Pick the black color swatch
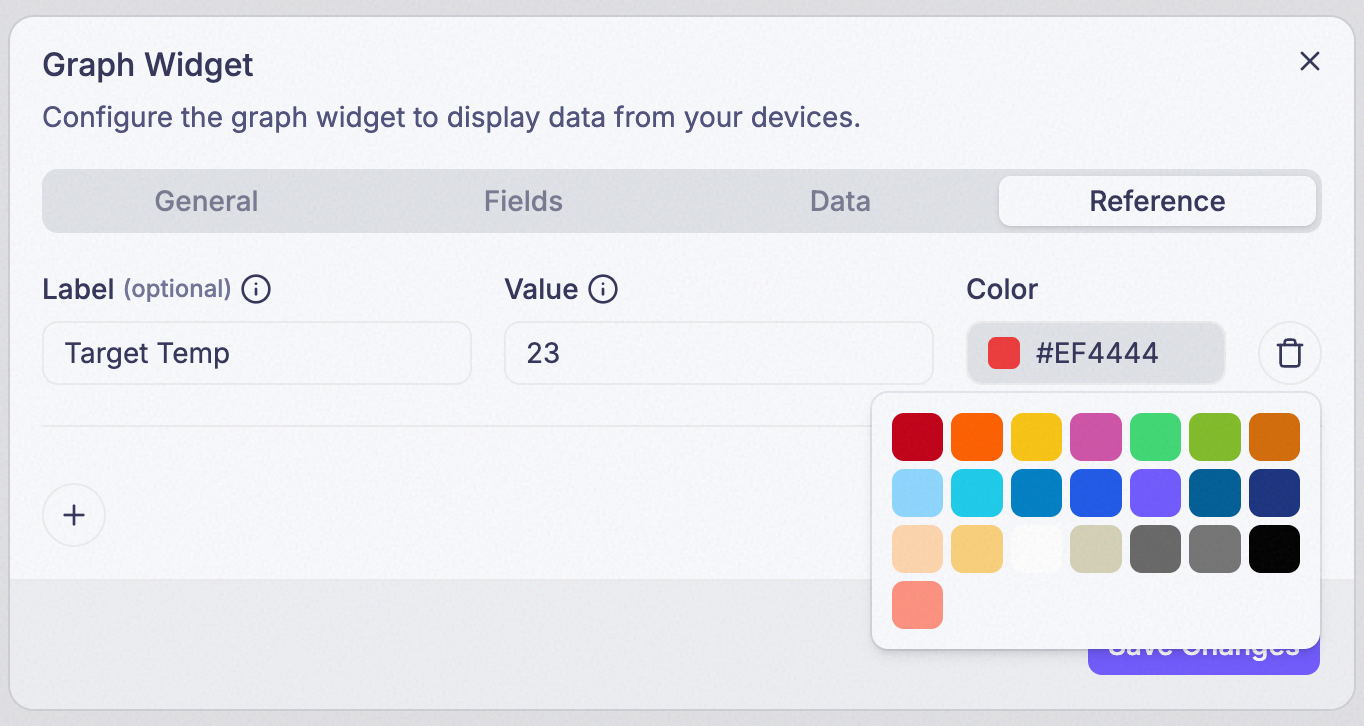This screenshot has width=1364, height=726. (1274, 549)
